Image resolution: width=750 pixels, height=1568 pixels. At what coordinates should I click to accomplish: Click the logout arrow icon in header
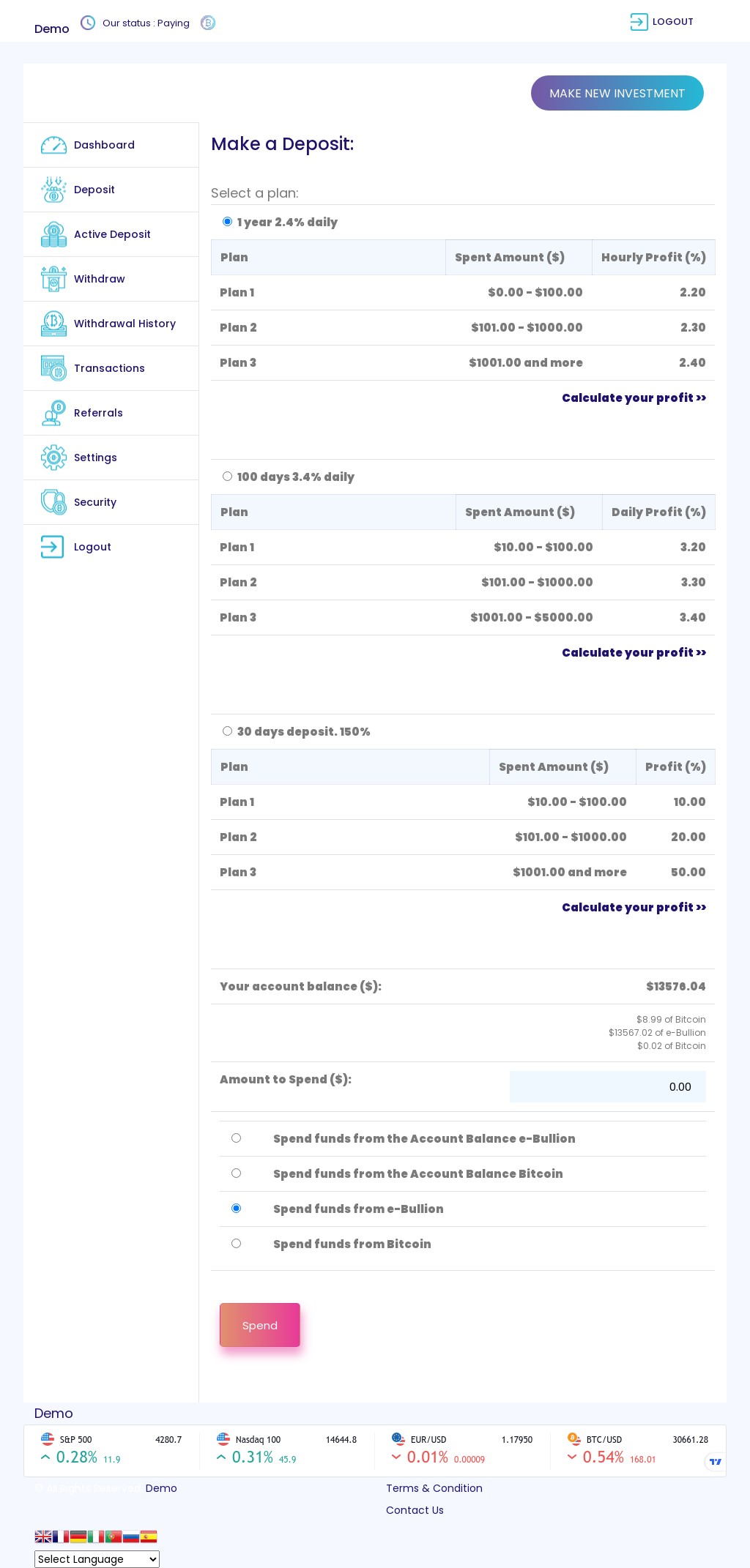pos(639,22)
